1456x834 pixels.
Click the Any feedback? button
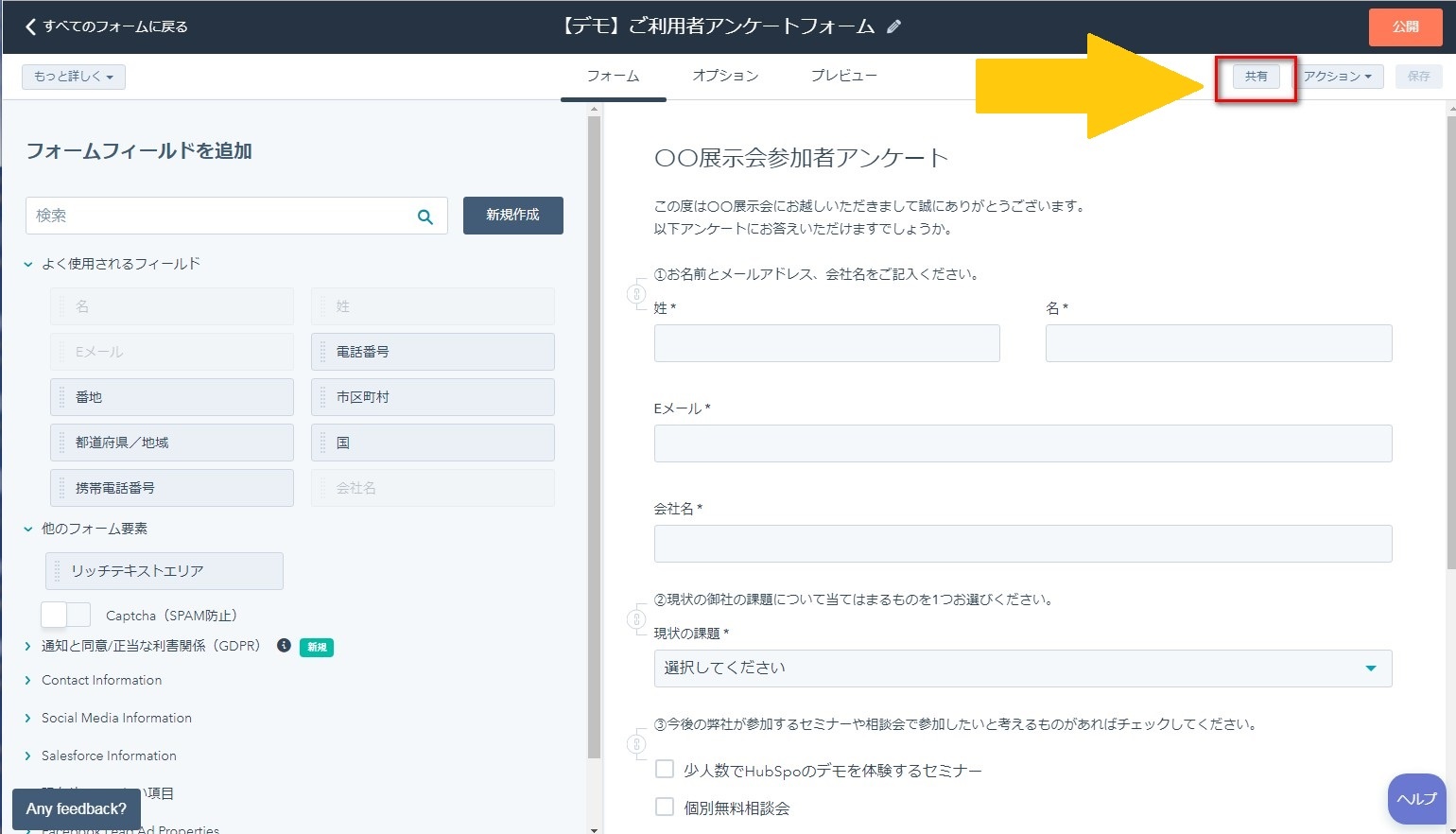click(77, 809)
